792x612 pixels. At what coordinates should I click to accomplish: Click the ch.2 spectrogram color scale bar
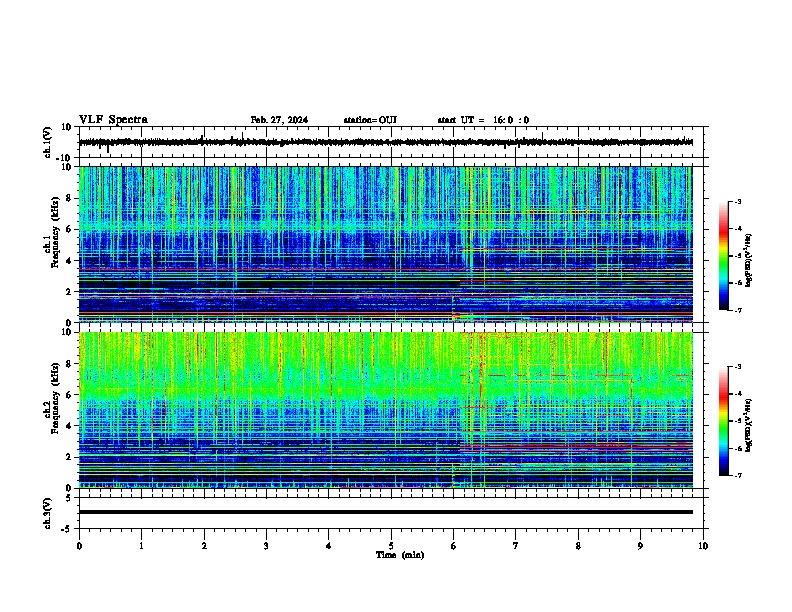coord(724,421)
